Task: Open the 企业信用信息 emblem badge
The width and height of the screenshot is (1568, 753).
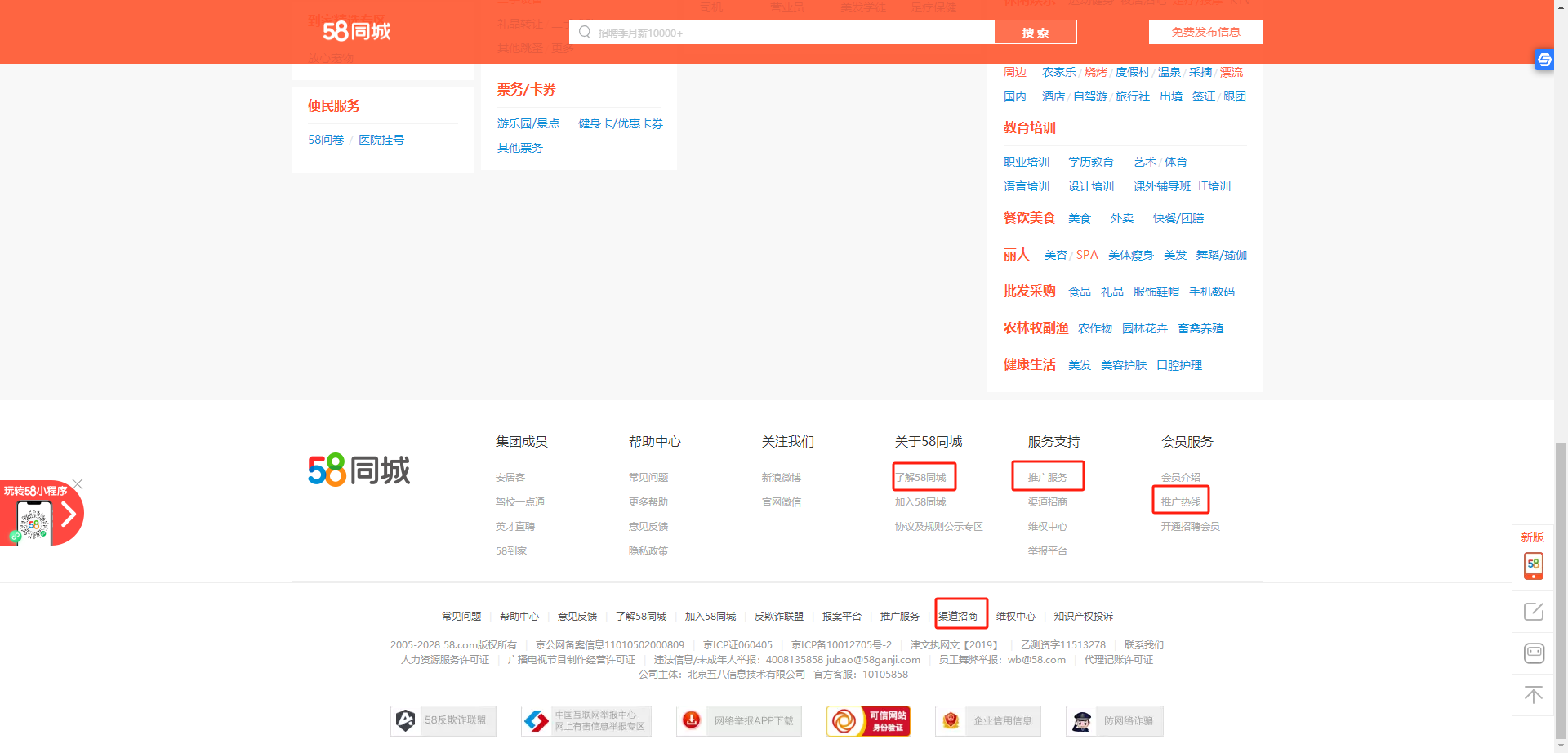Action: click(987, 720)
